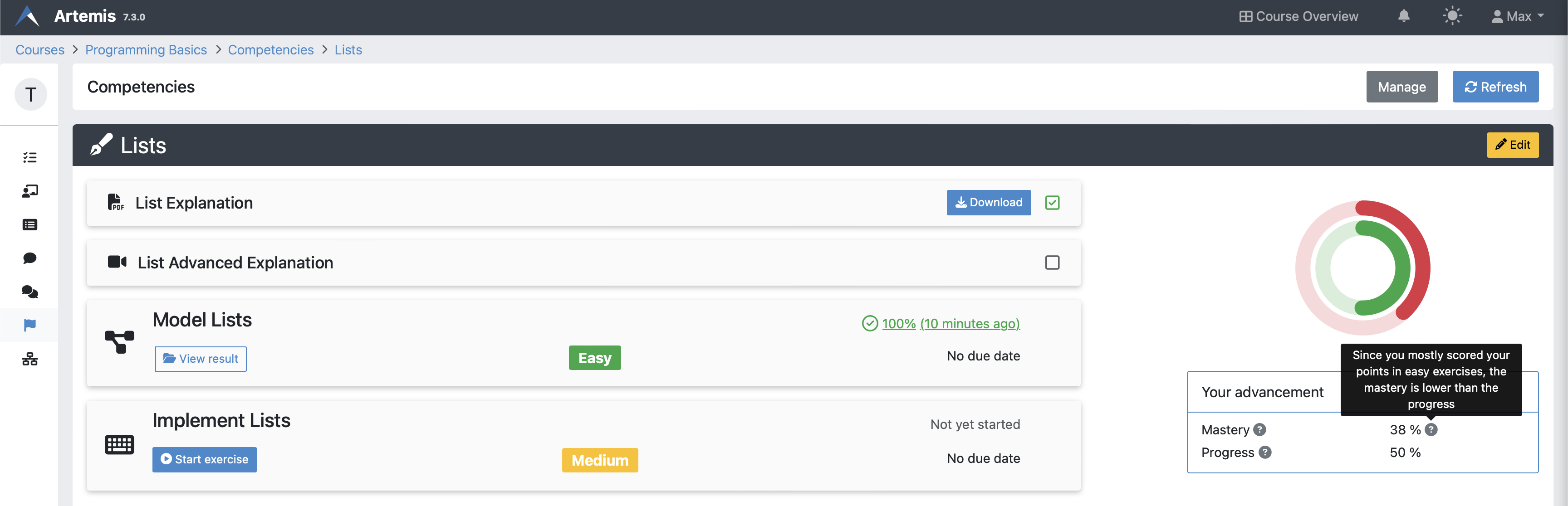Open the single chat bubble sidebar icon
Image resolution: width=1568 pixels, height=506 pixels.
(30, 258)
